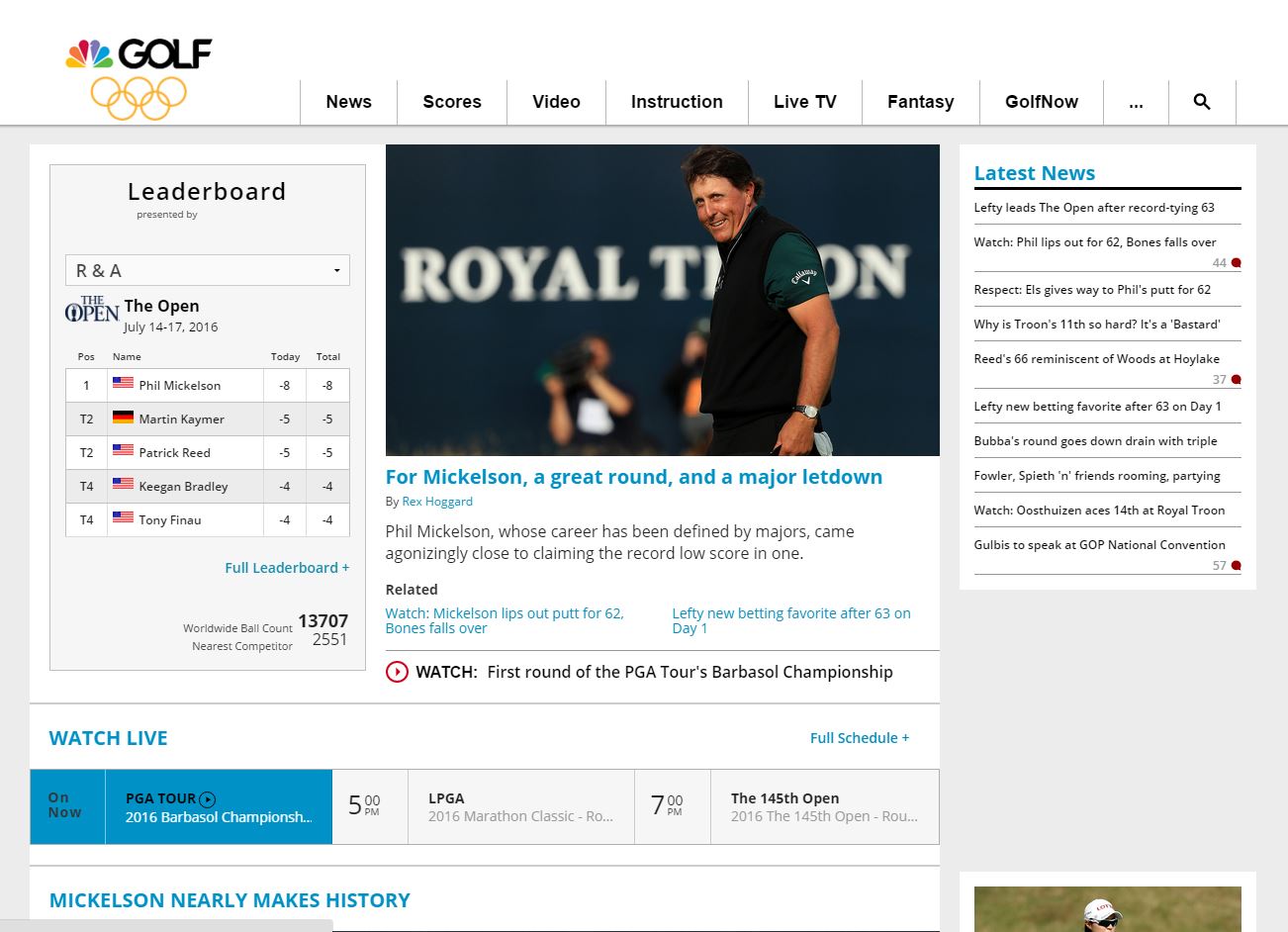
Task: Click the USA flag beside Tony Finau
Action: pyautogui.click(x=123, y=518)
